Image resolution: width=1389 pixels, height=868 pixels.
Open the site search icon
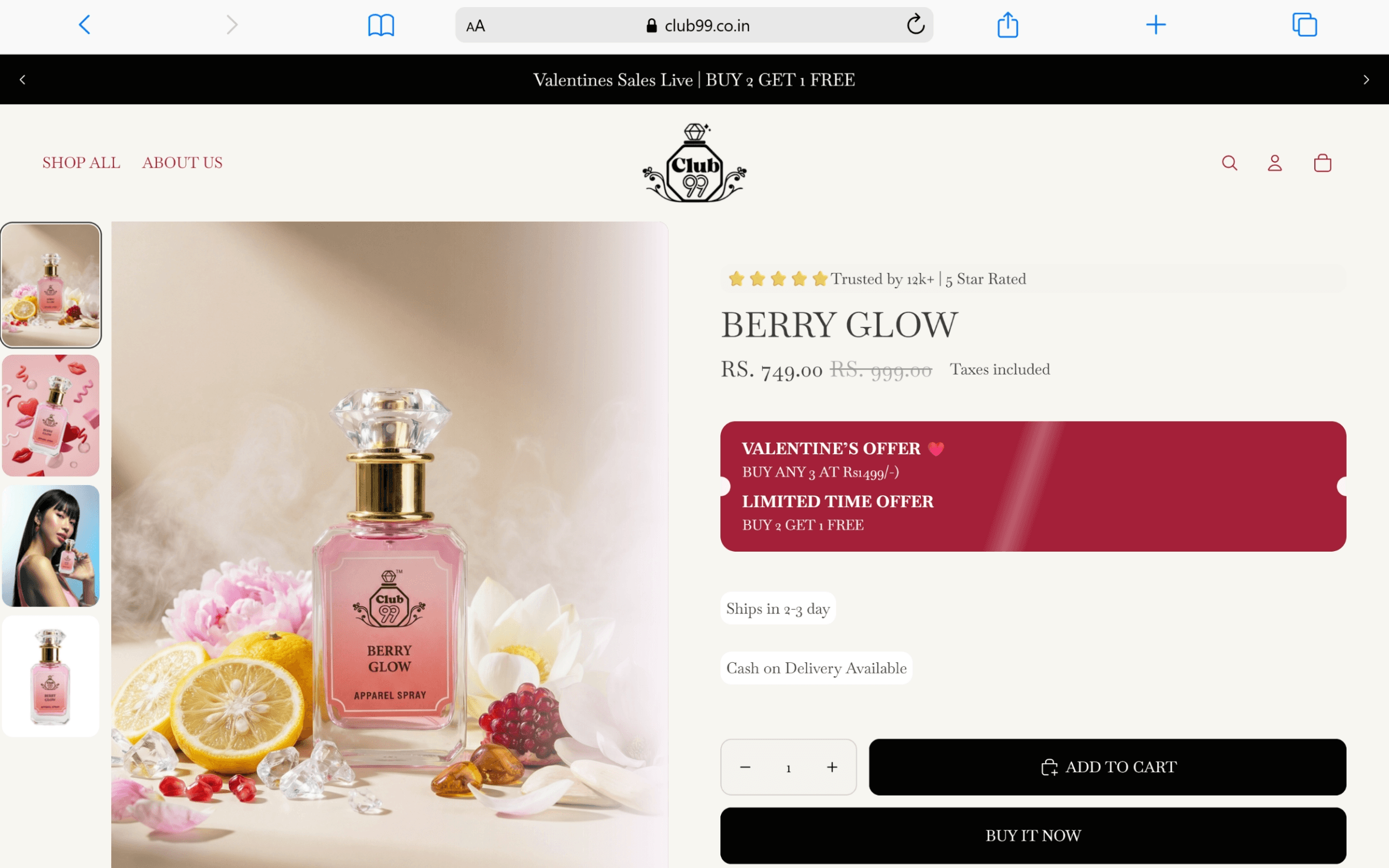[x=1229, y=163]
